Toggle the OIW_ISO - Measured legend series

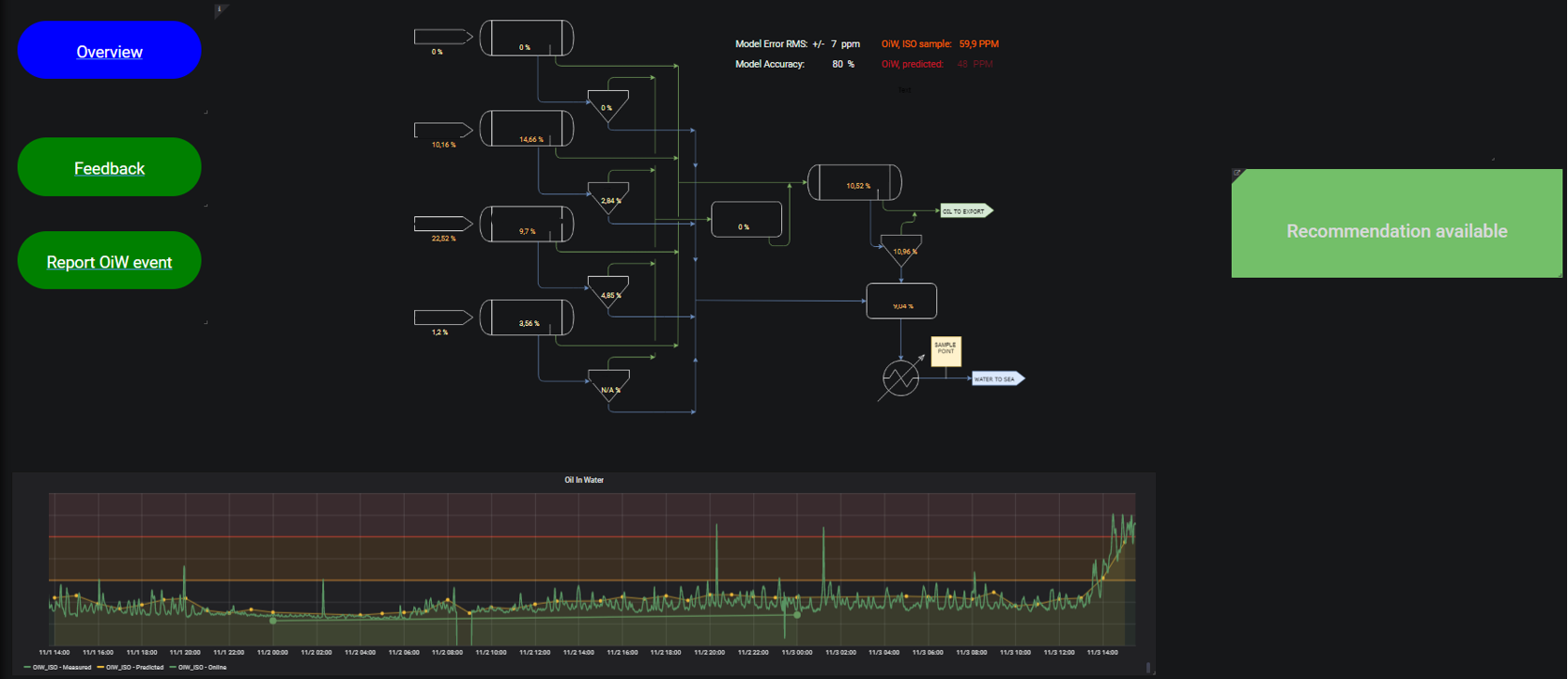[x=57, y=668]
